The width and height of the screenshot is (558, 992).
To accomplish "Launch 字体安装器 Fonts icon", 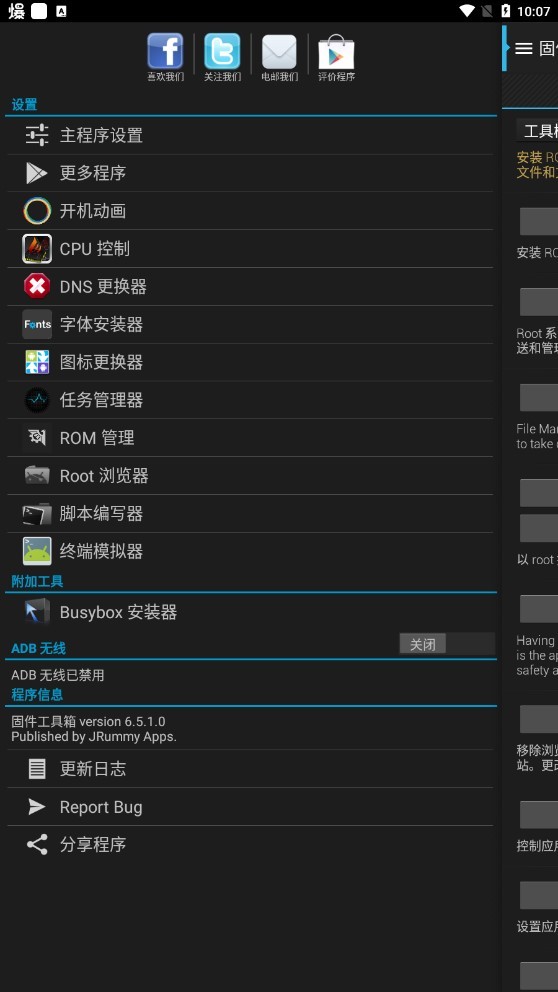I will 37,325.
